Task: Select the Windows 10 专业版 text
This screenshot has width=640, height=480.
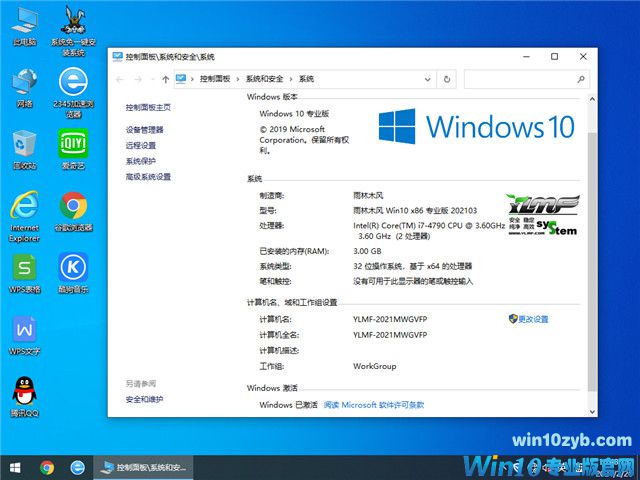Action: (294, 113)
